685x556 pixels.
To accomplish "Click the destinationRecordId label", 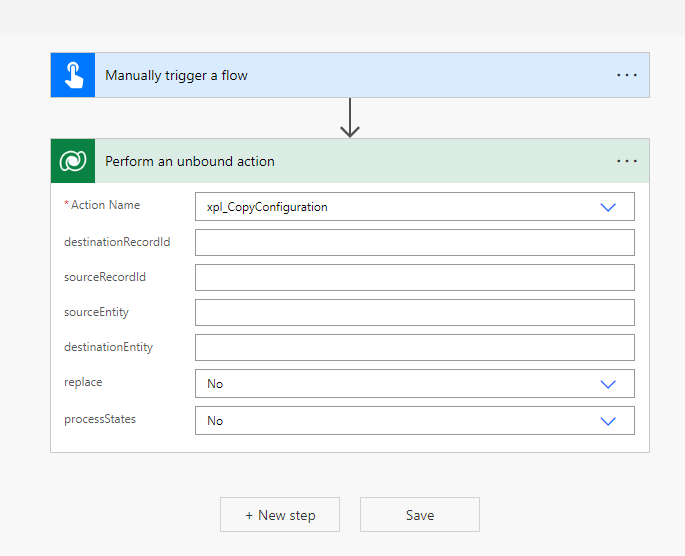I will tap(117, 242).
